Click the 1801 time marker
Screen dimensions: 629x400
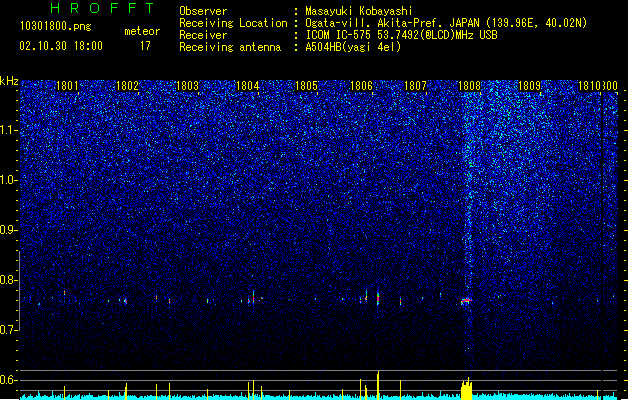(67, 86)
